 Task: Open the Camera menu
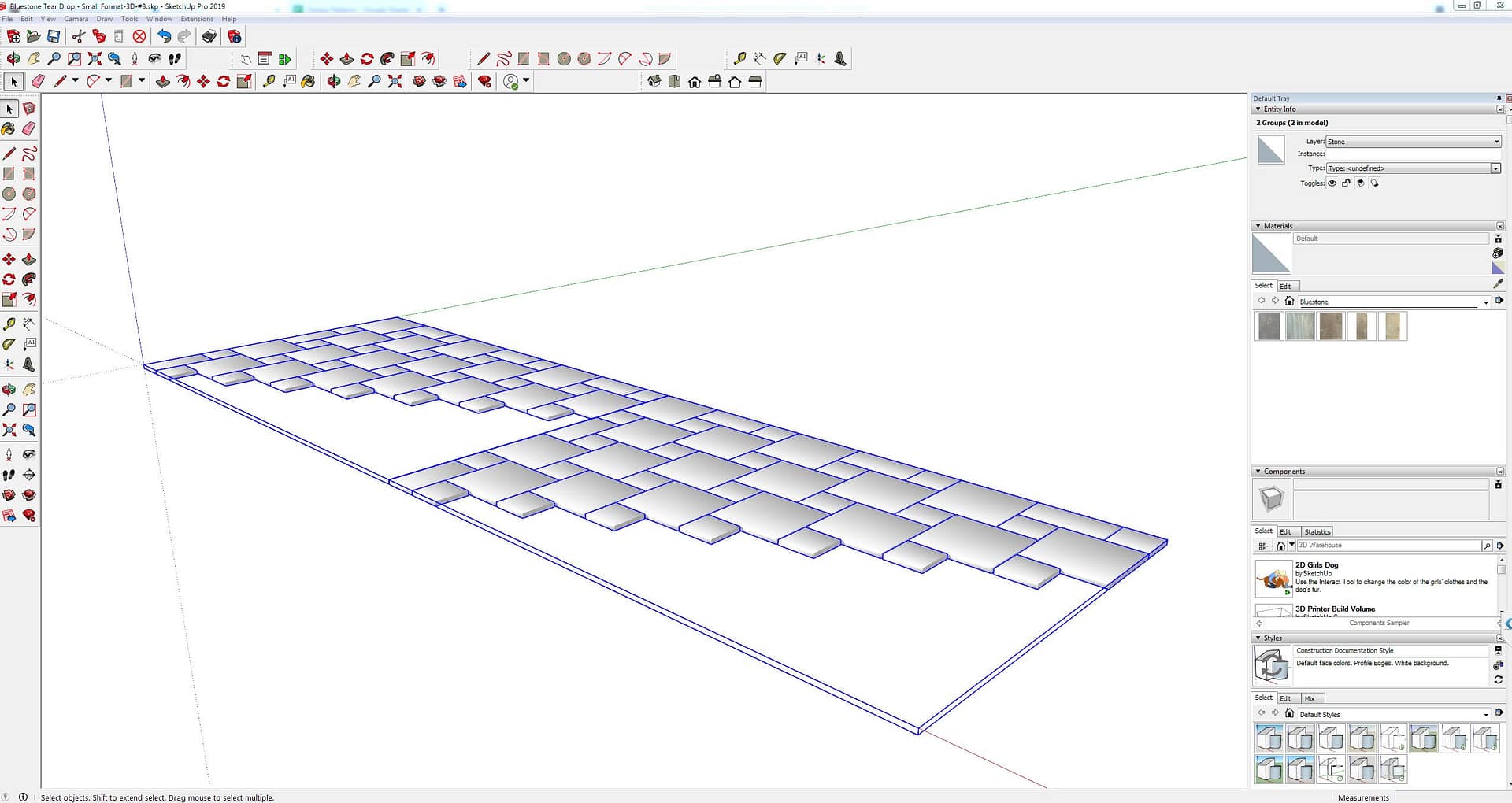pos(76,19)
